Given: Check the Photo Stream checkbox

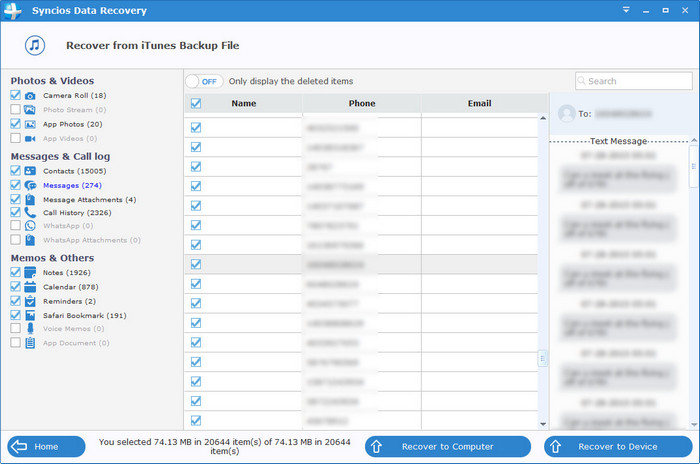Looking at the screenshot, I should point(15,109).
